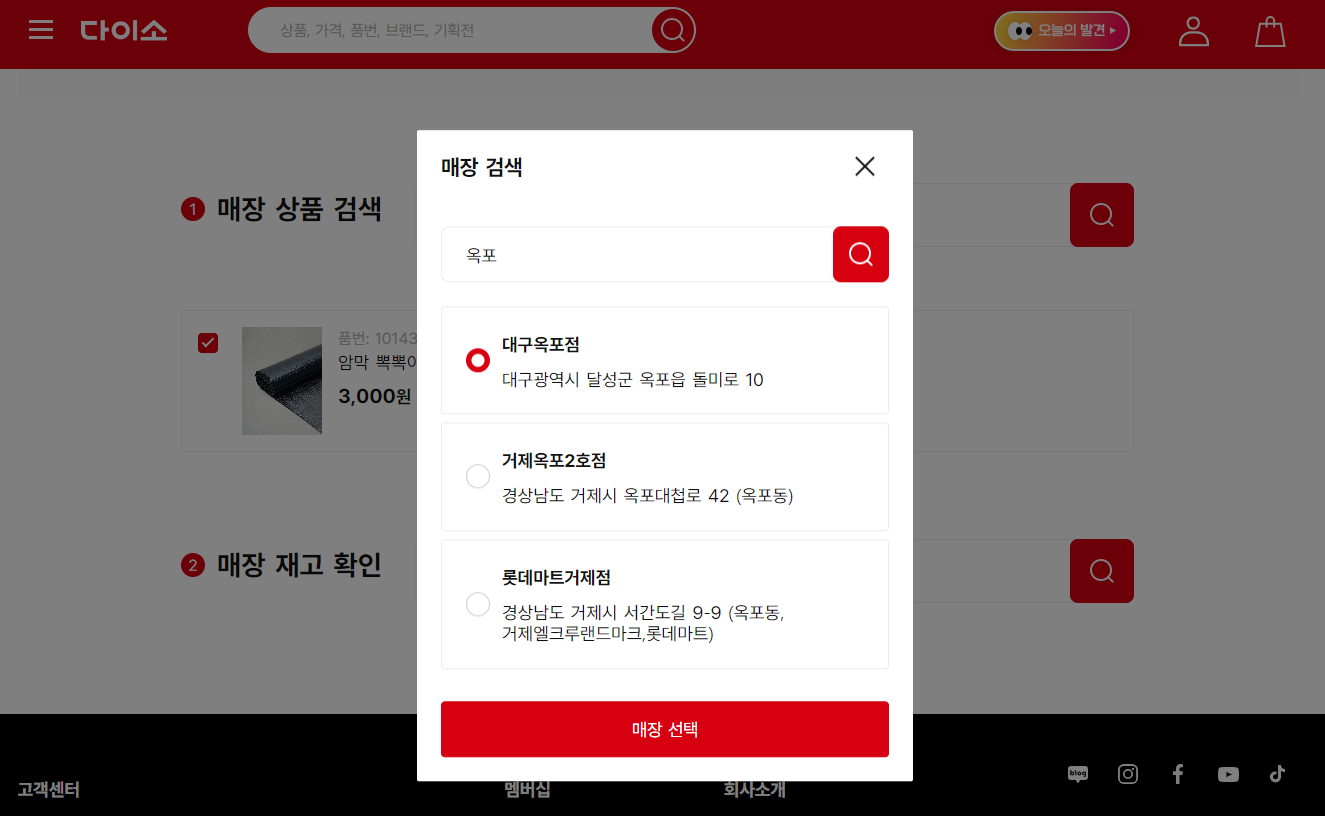Click the 매장 선택 button
1325x816 pixels.
[x=665, y=729]
